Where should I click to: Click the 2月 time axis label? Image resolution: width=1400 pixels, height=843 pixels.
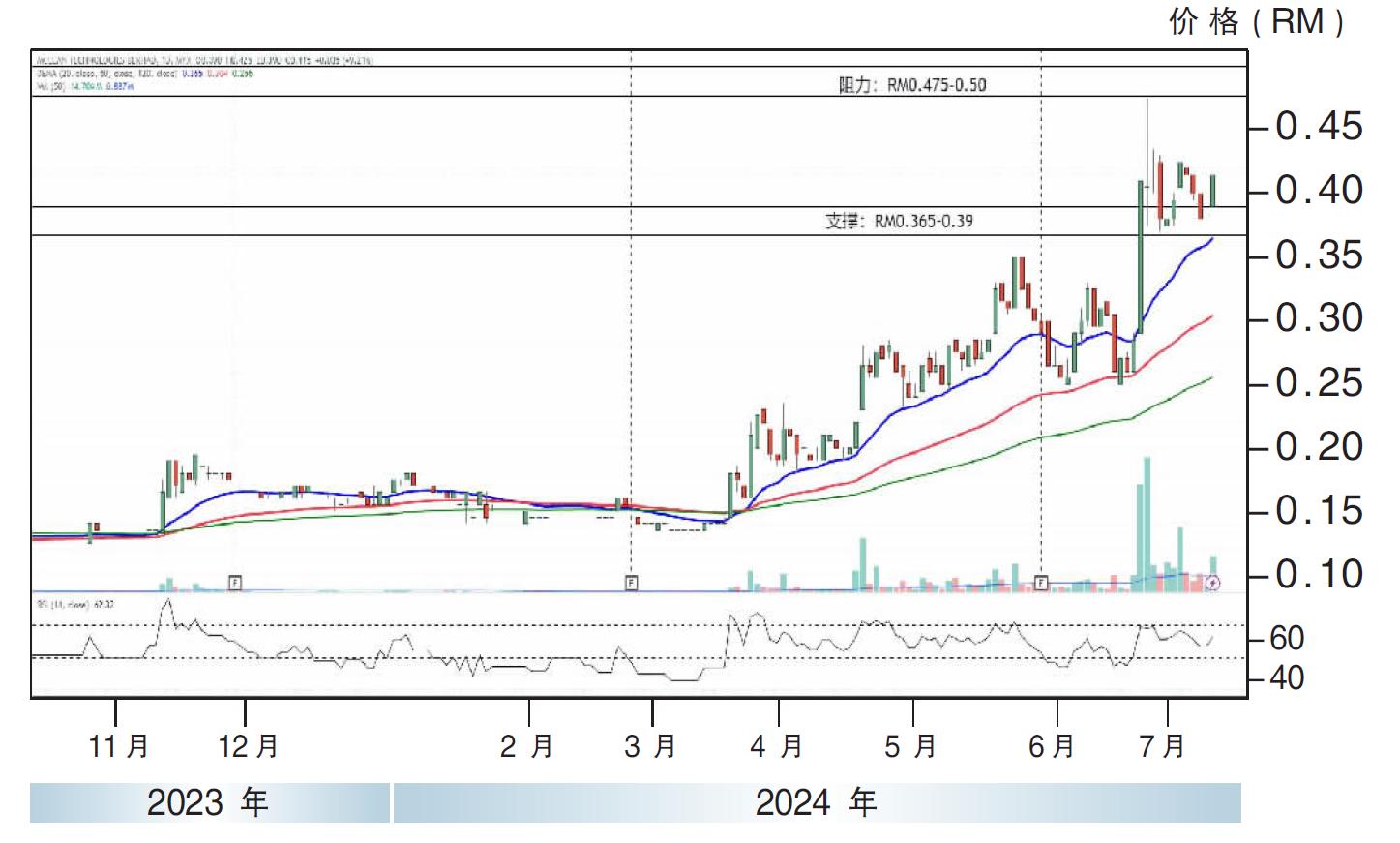point(527,746)
